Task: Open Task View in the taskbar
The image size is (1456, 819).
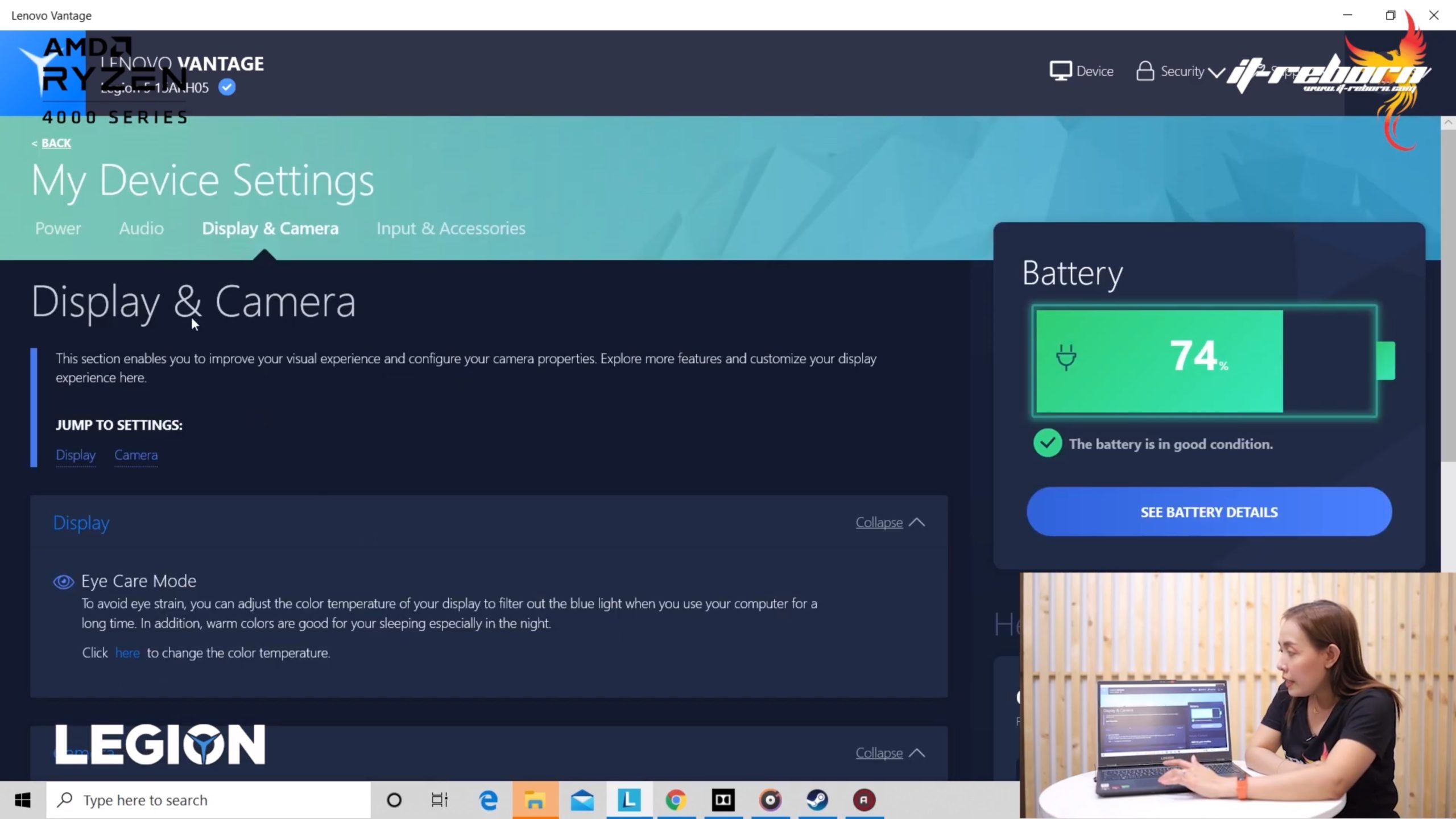Action: click(439, 800)
